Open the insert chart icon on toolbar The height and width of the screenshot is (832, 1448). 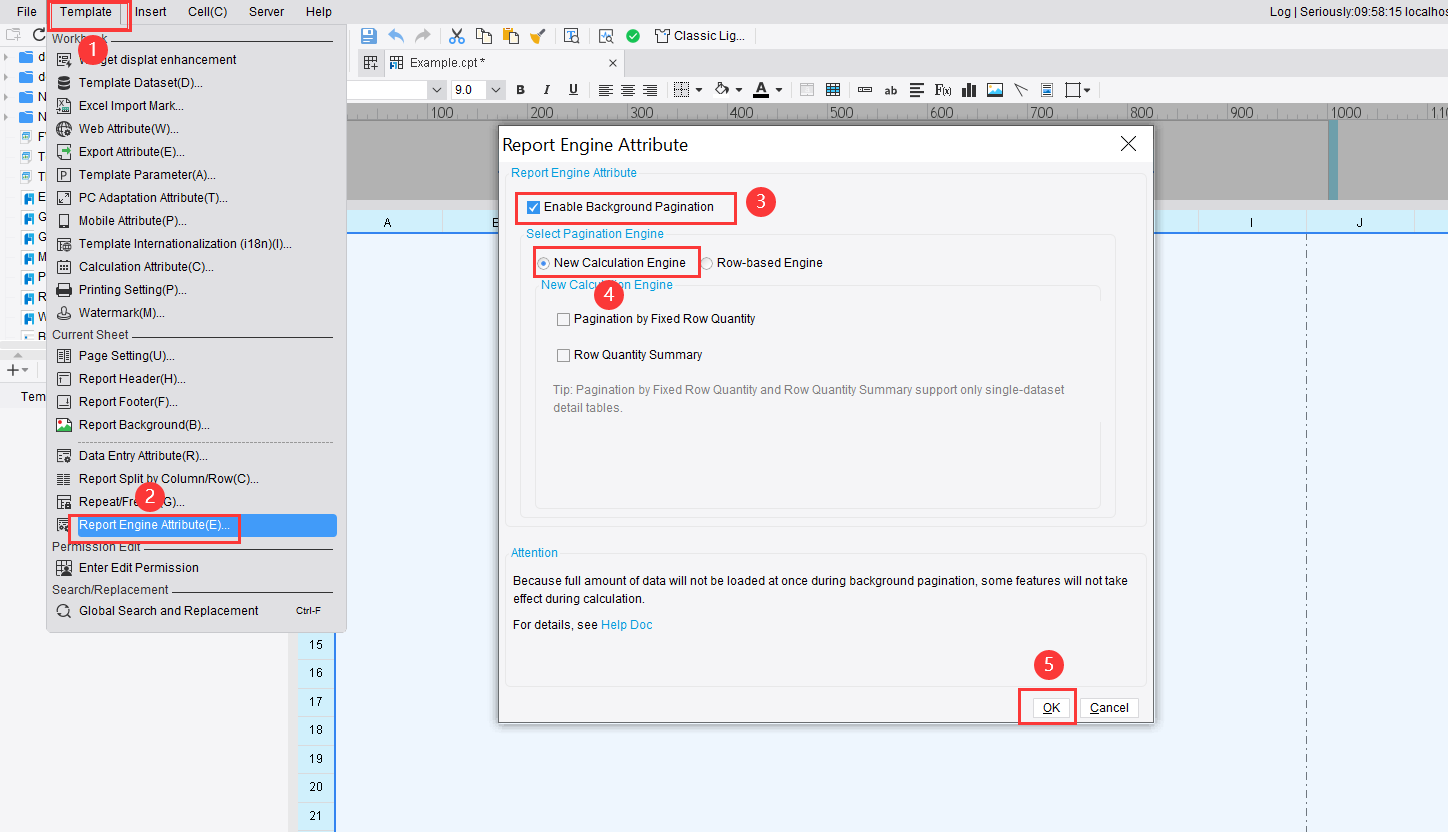969,90
